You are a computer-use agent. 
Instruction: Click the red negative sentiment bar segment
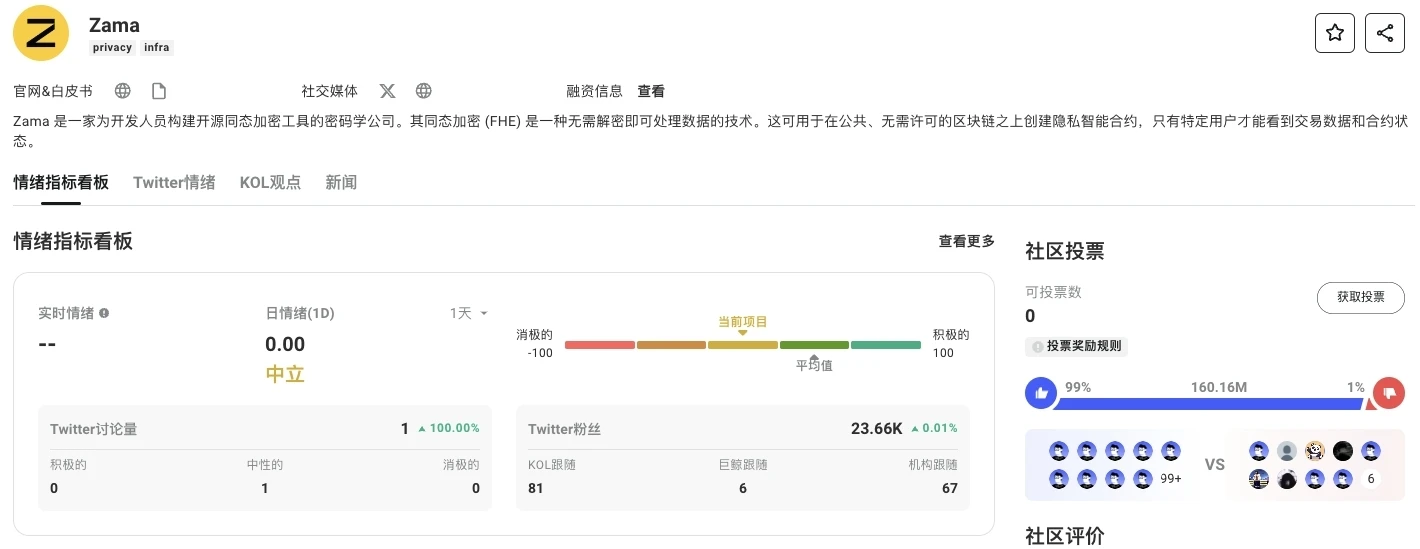(x=600, y=345)
